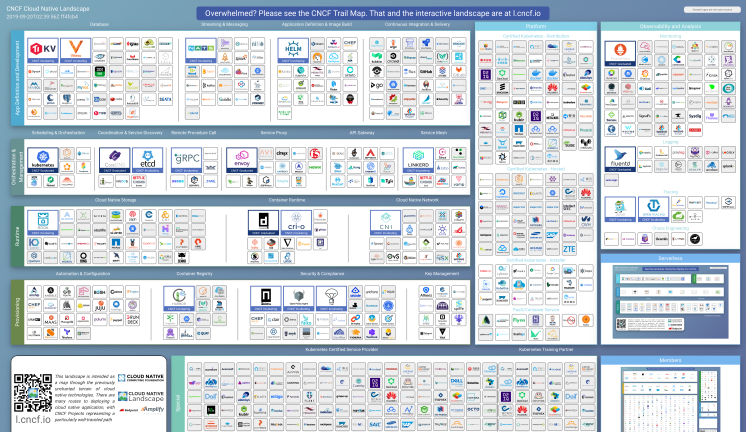
Task: Click the Rundeck logo card
Action: (x=133, y=319)
